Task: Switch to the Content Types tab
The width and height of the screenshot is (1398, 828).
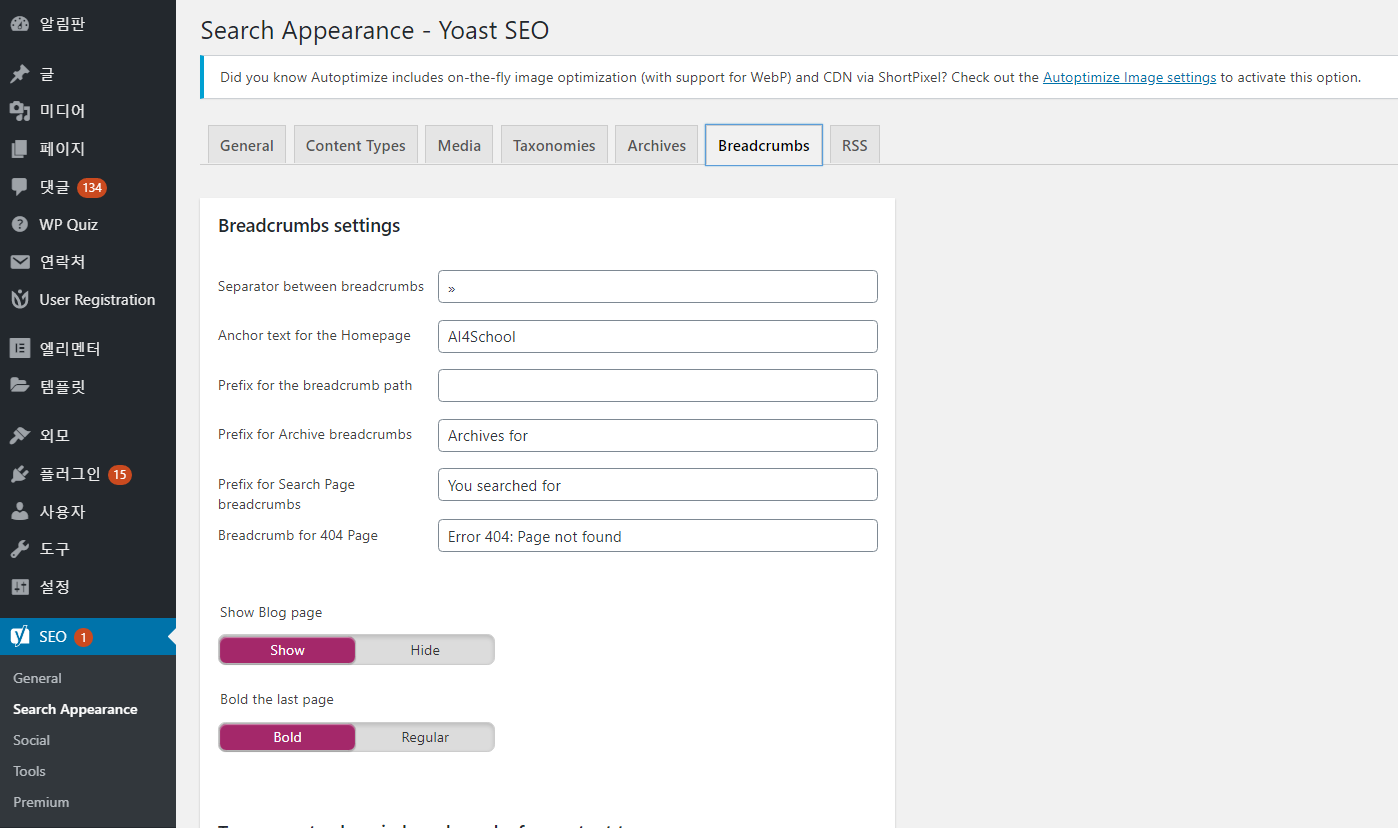Action: (355, 145)
